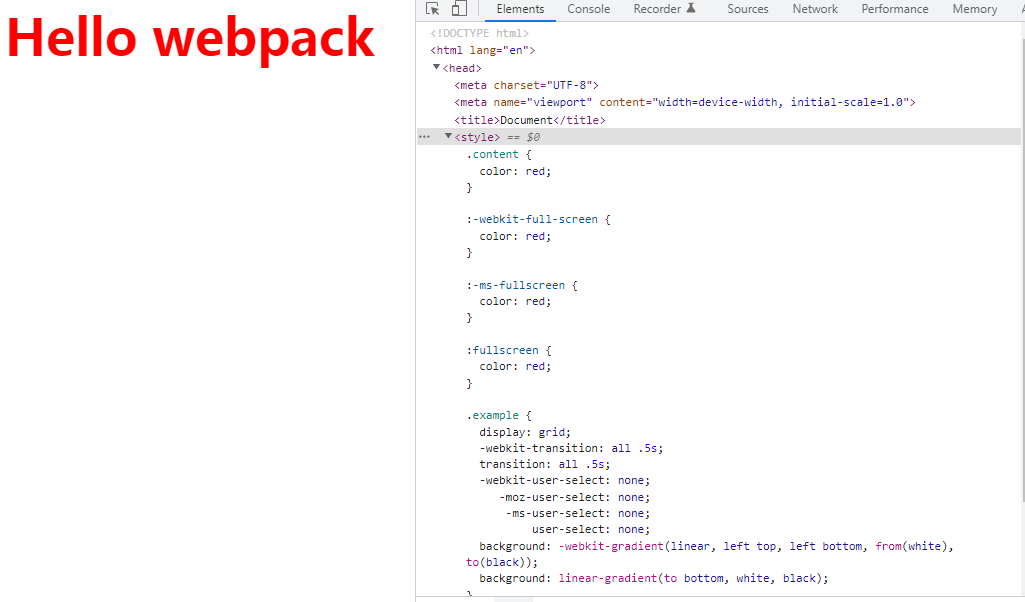1025x602 pixels.
Task: Click the .content selector text
Action: click(x=492, y=154)
